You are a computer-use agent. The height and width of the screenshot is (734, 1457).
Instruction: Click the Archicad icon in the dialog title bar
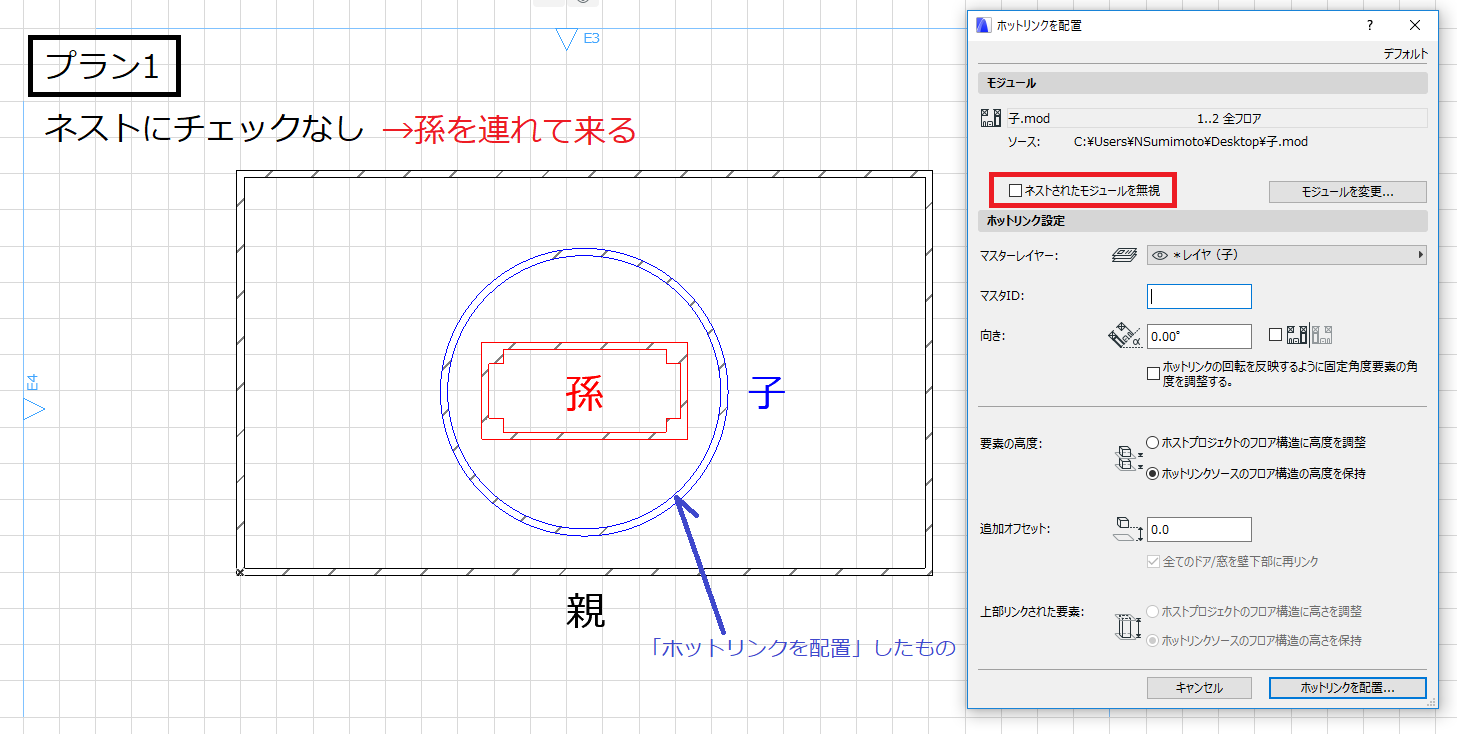point(984,25)
